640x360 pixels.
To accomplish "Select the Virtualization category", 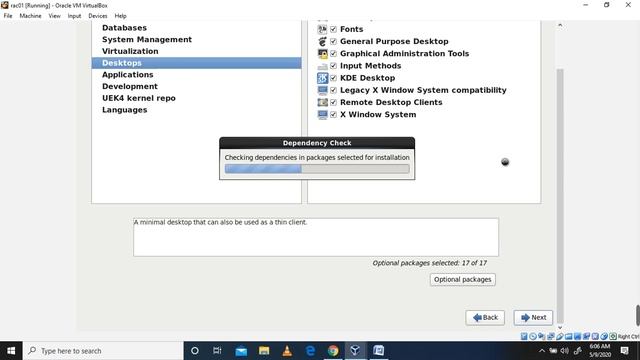I will (130, 51).
